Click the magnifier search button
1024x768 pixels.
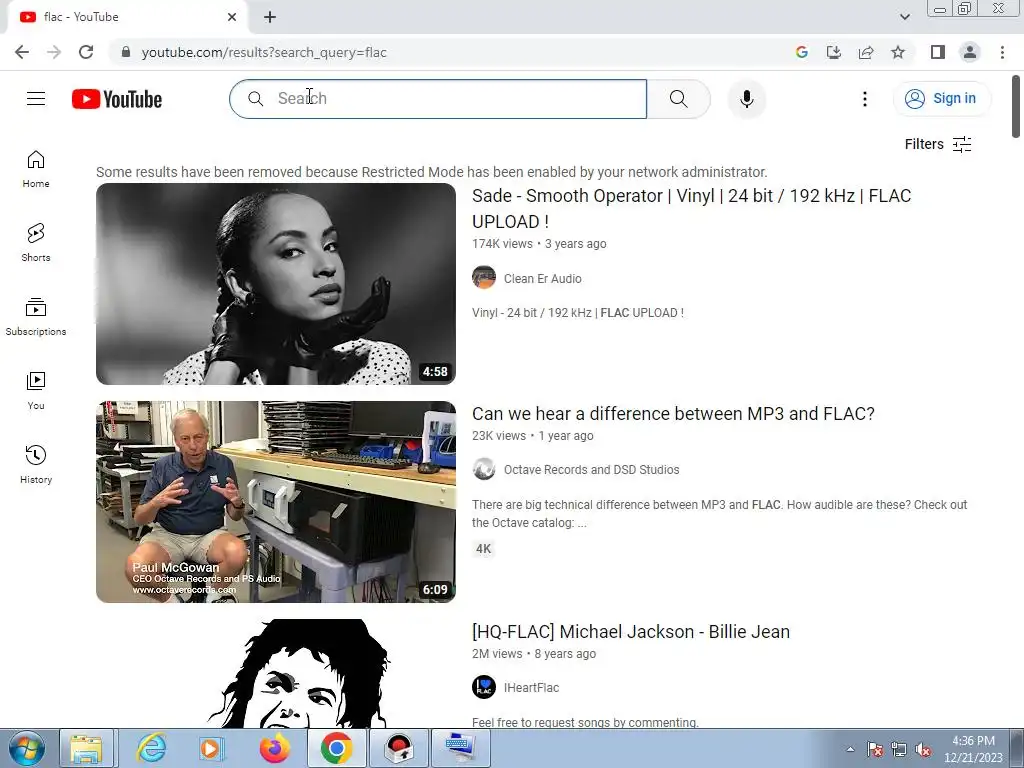(679, 99)
